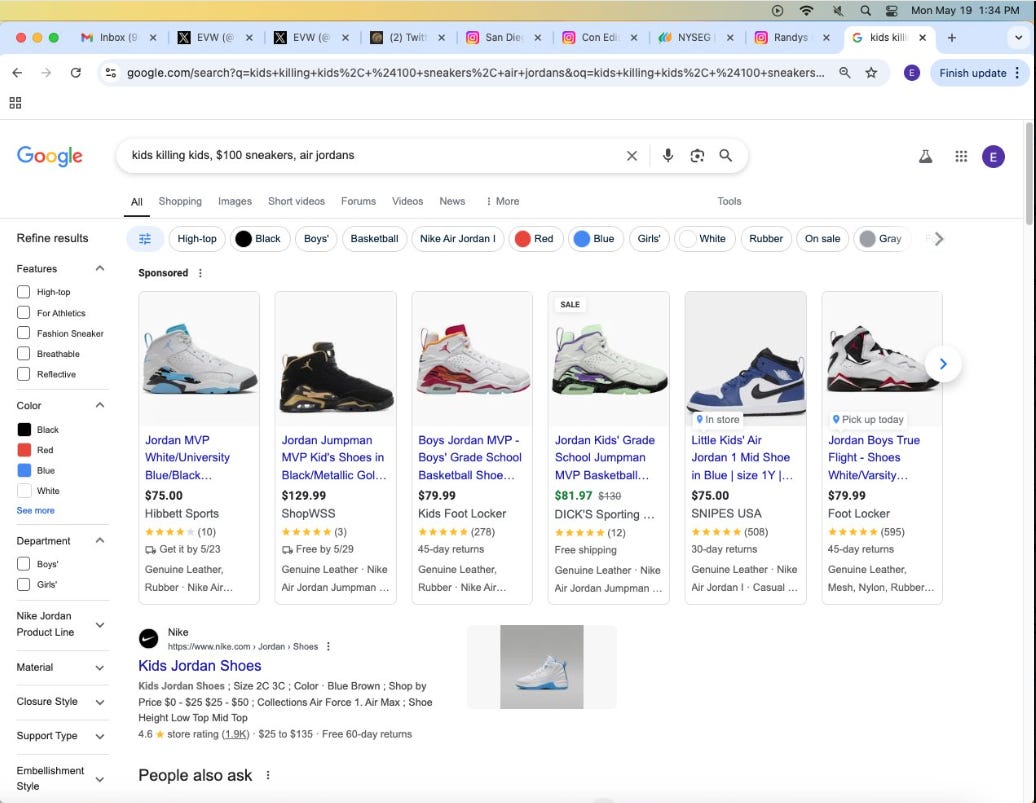Advance sponsored carousel with next arrow
Viewport: 1036px width, 803px height.
click(943, 363)
